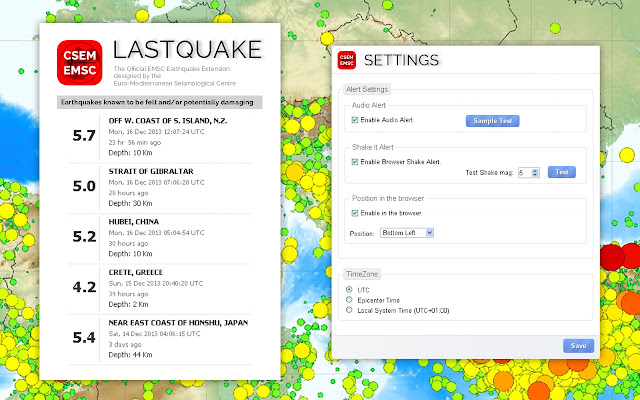This screenshot has height=400, width=640.
Task: Toggle the Enable in the browser checkbox
Action: tap(355, 213)
